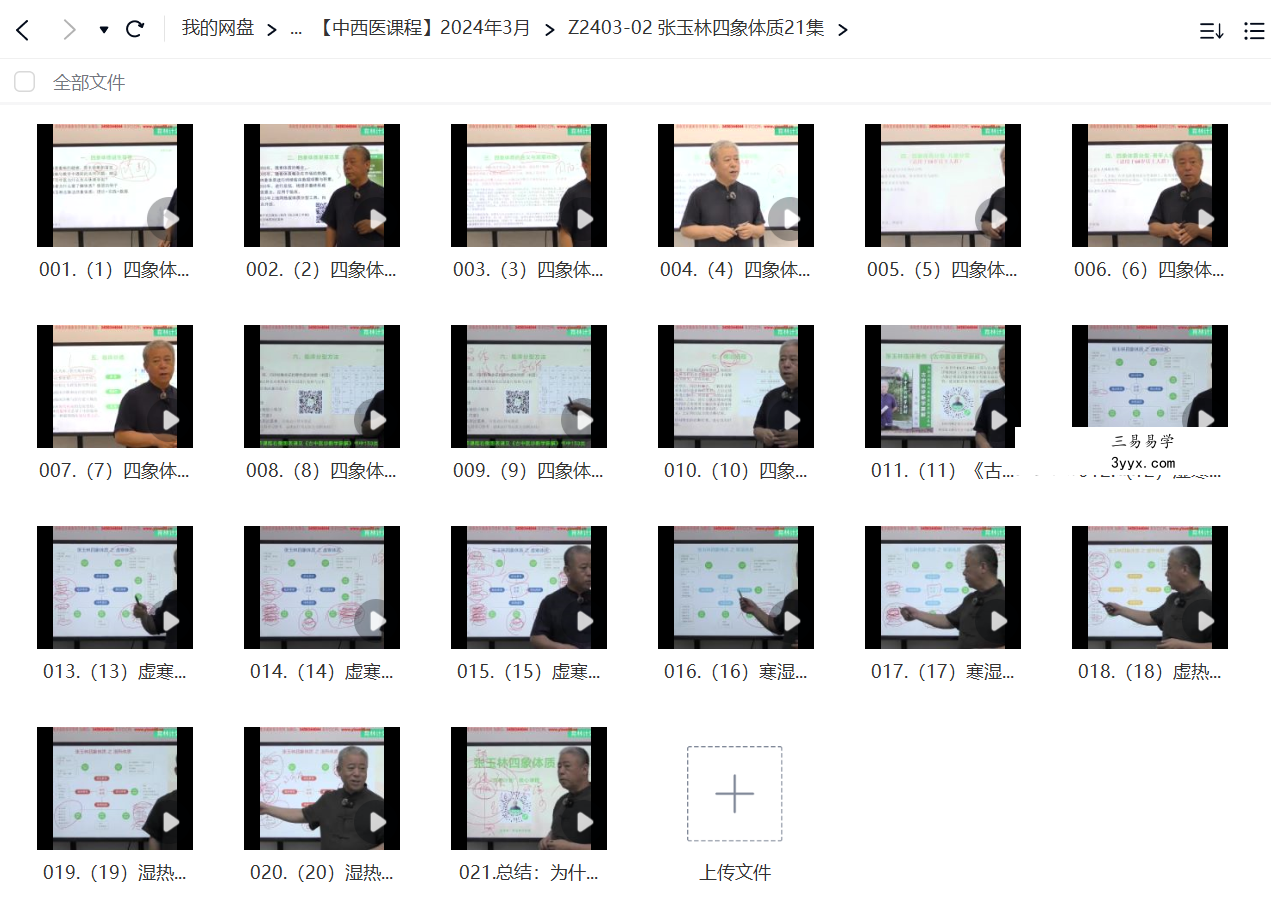This screenshot has width=1271, height=903.
Task: Select file name 004.（4）四象体...
Action: pos(735,270)
